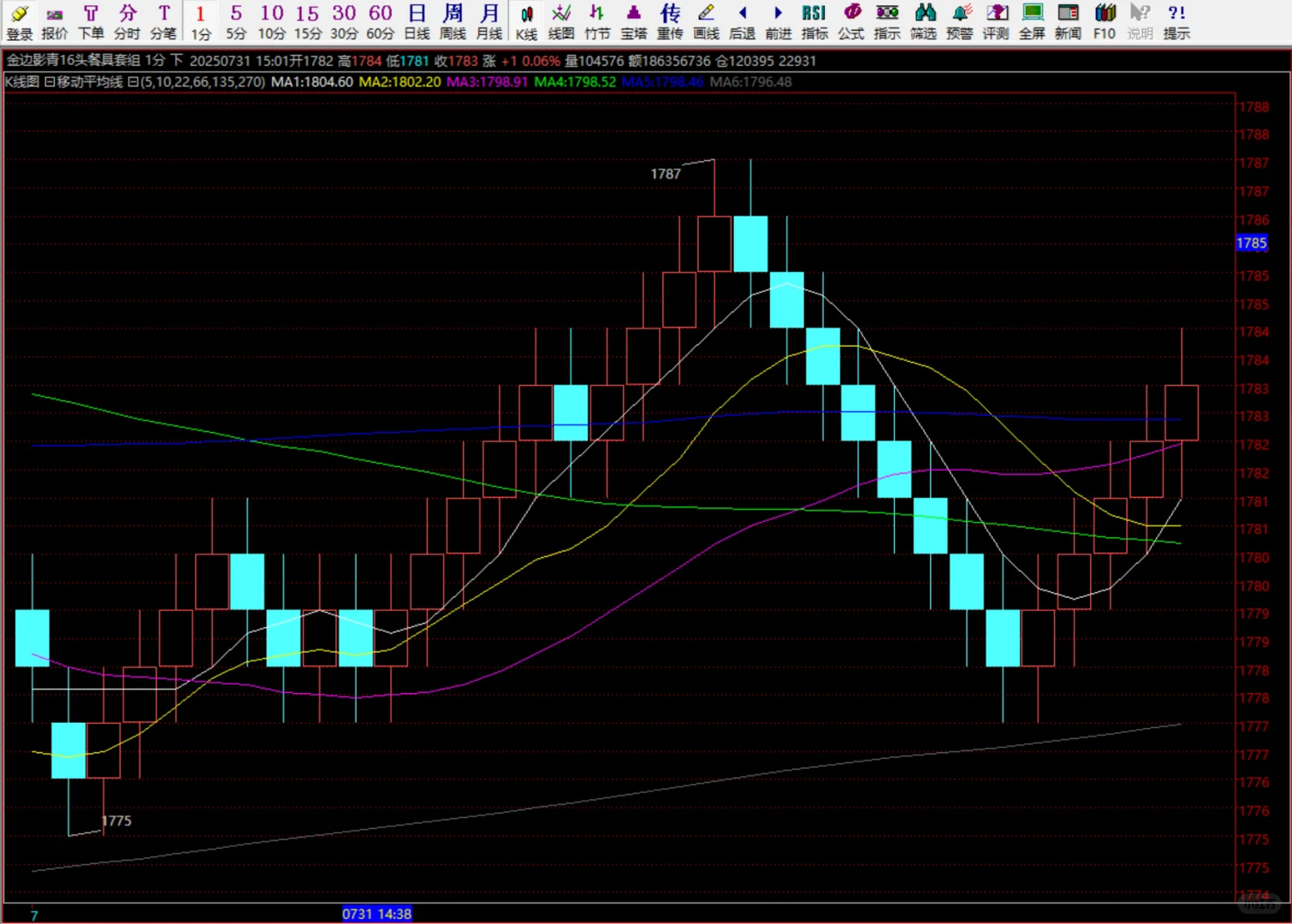This screenshot has width=1292, height=924.
Task: Activate the 画线 drawing tool
Action: 706,22
